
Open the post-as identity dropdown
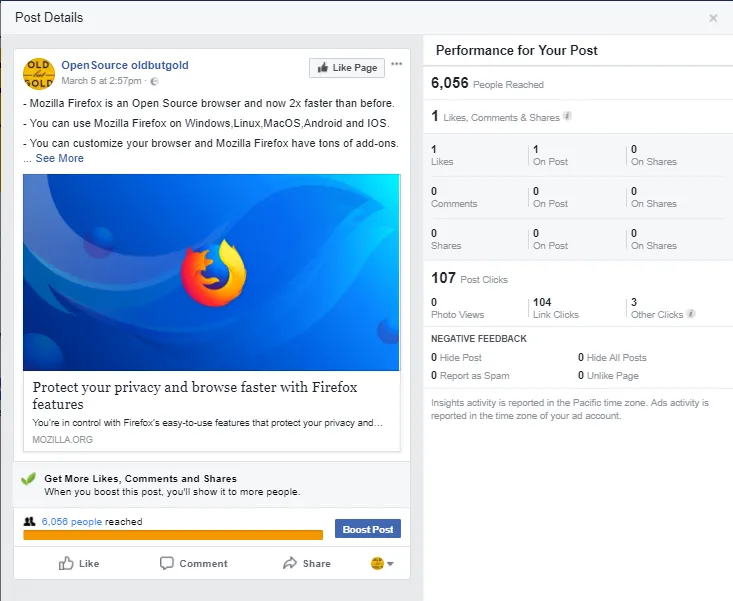click(x=382, y=564)
